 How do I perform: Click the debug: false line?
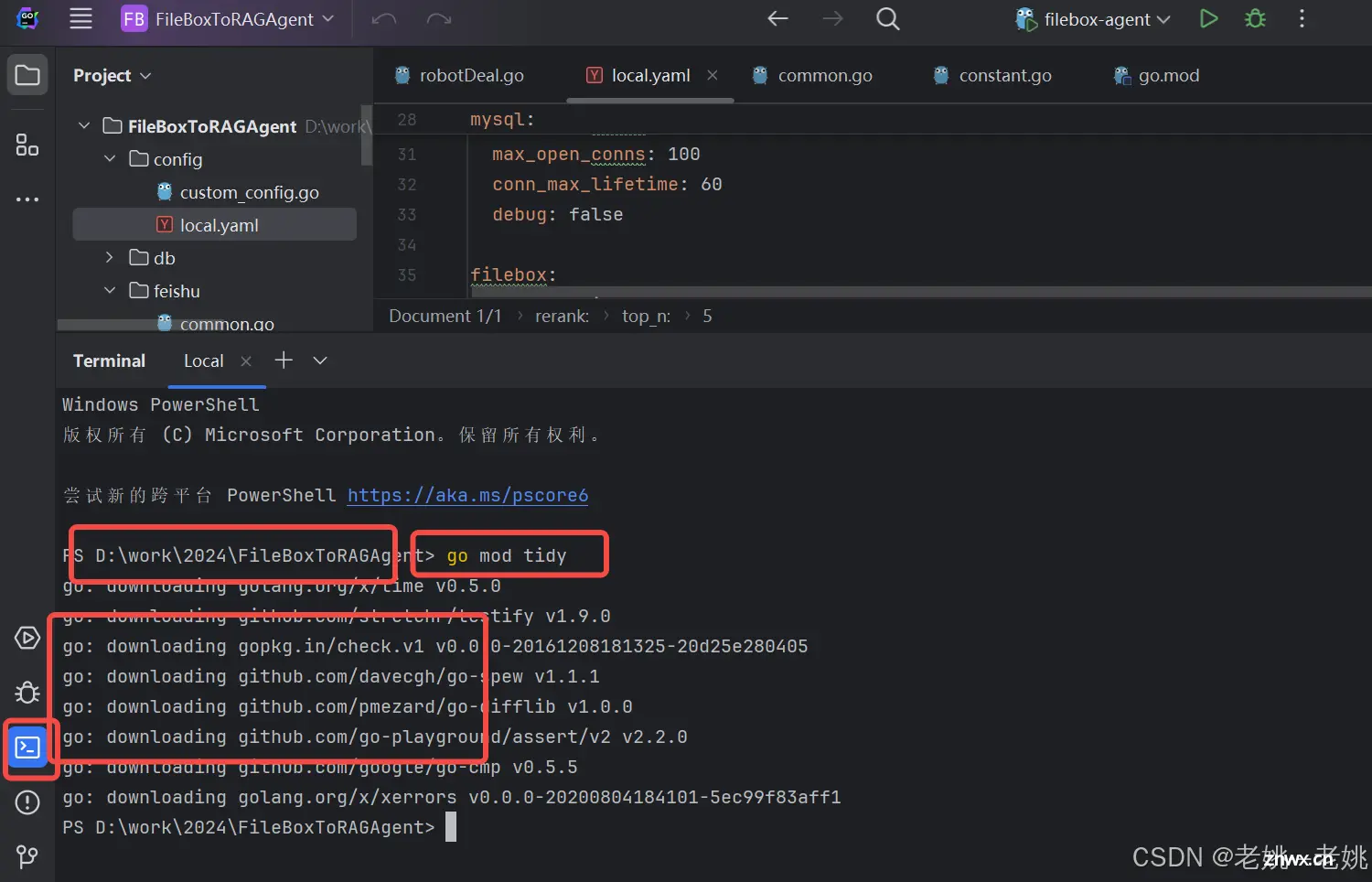[x=557, y=214]
